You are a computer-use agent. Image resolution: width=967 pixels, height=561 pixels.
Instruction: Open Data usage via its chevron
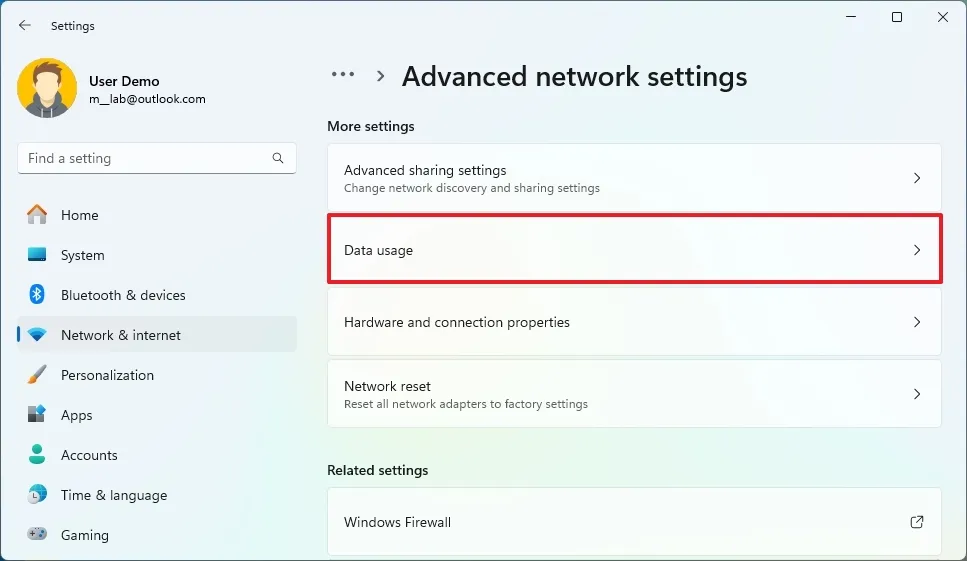[917, 250]
